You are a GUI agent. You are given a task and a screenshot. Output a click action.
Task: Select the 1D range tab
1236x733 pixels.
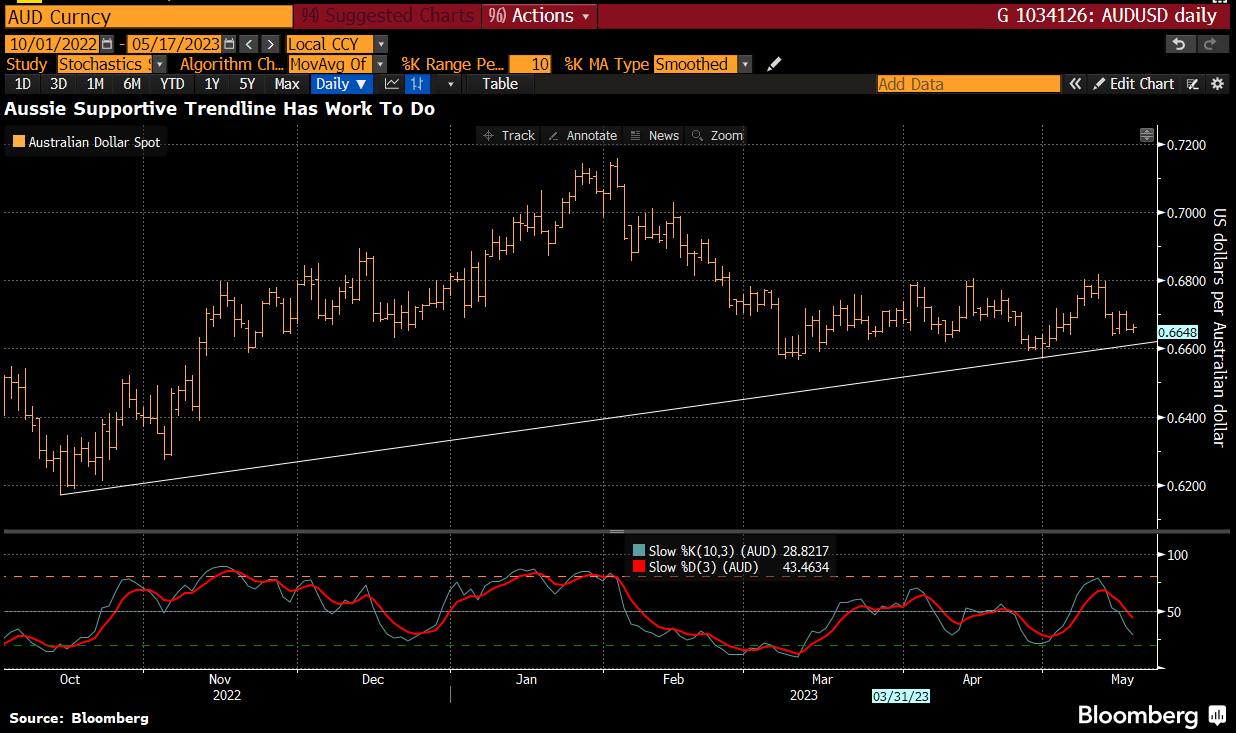[x=22, y=84]
